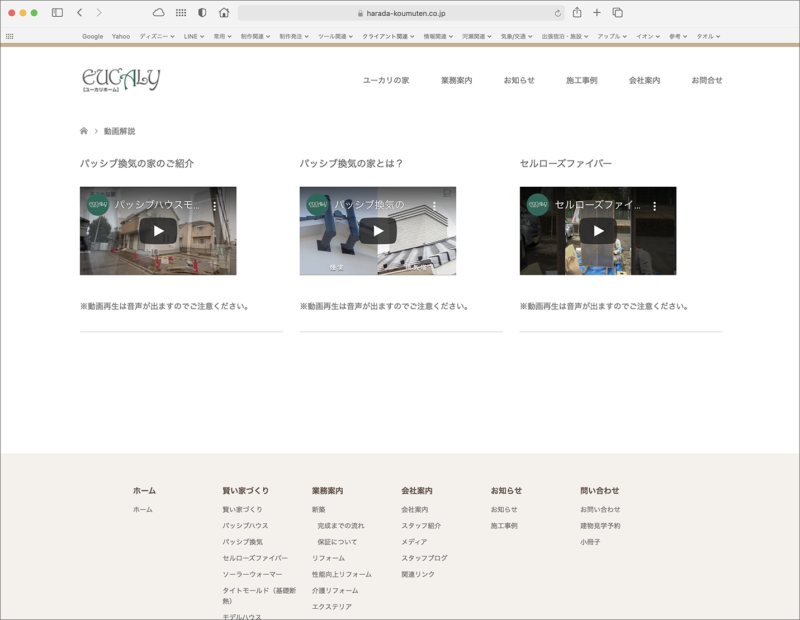Click the セルローズファイバー section heading

pos(565,163)
